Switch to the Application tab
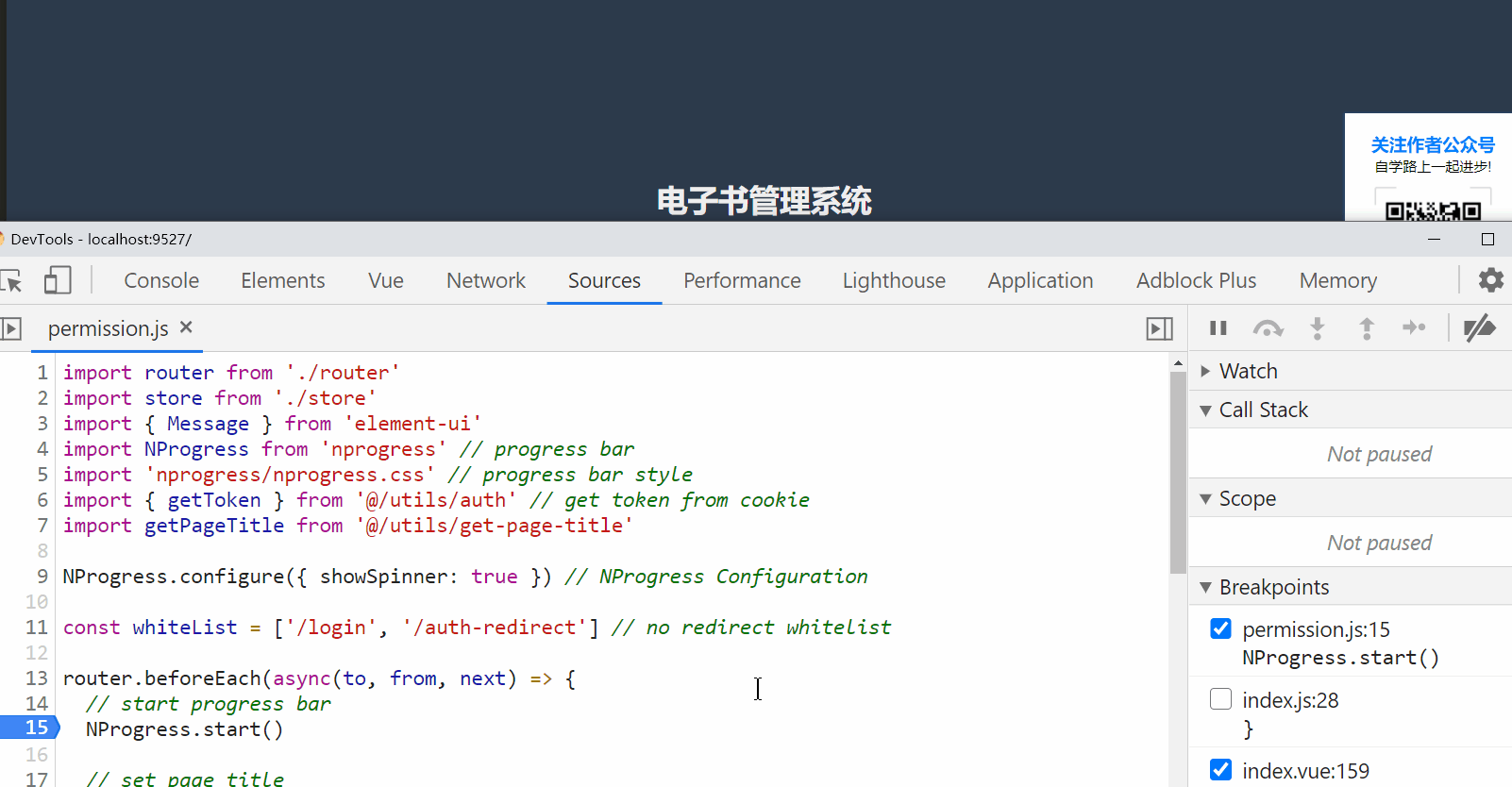1512x787 pixels. click(1040, 281)
